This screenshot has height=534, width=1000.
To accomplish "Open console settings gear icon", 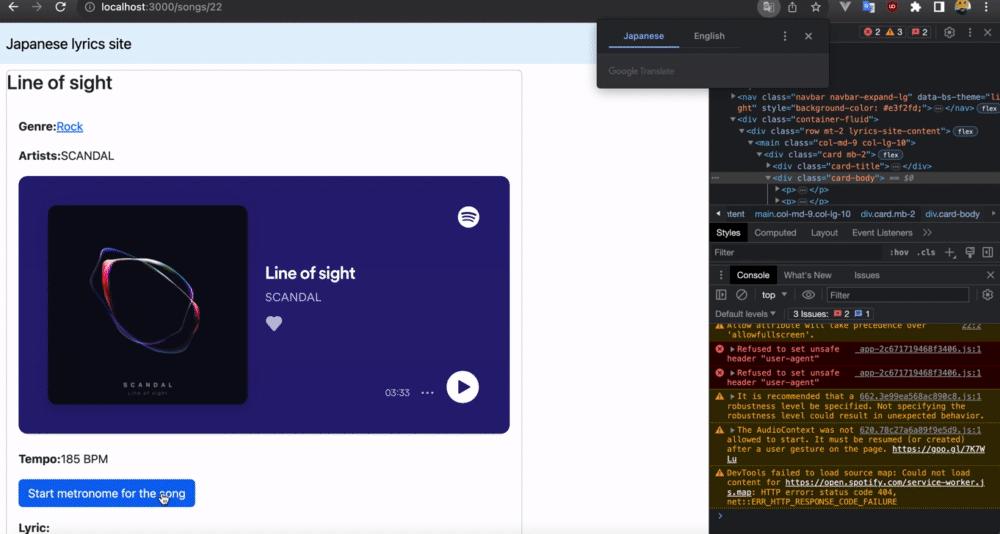I will coord(988,295).
